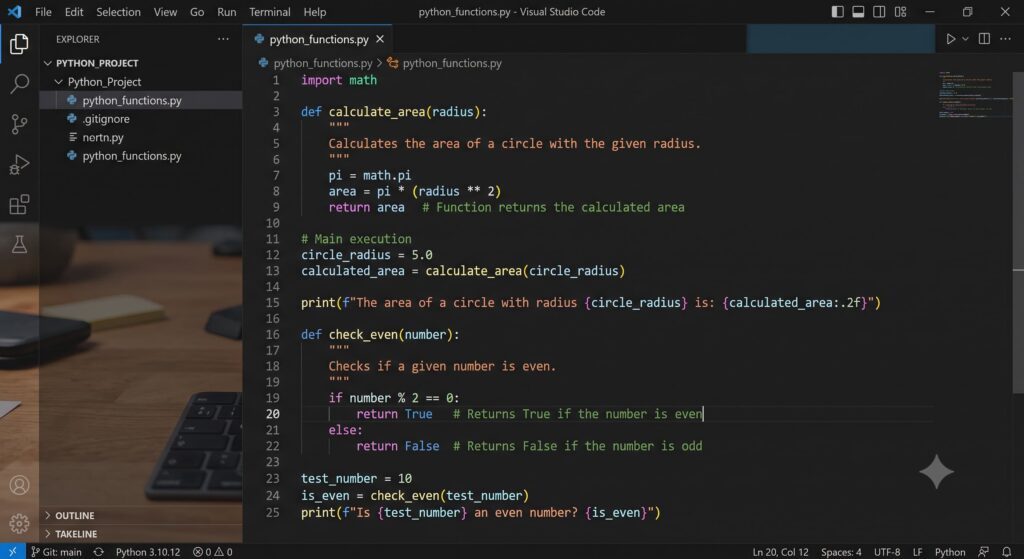Image resolution: width=1024 pixels, height=559 pixels.
Task: Open the Run and Debug view
Action: click(20, 164)
